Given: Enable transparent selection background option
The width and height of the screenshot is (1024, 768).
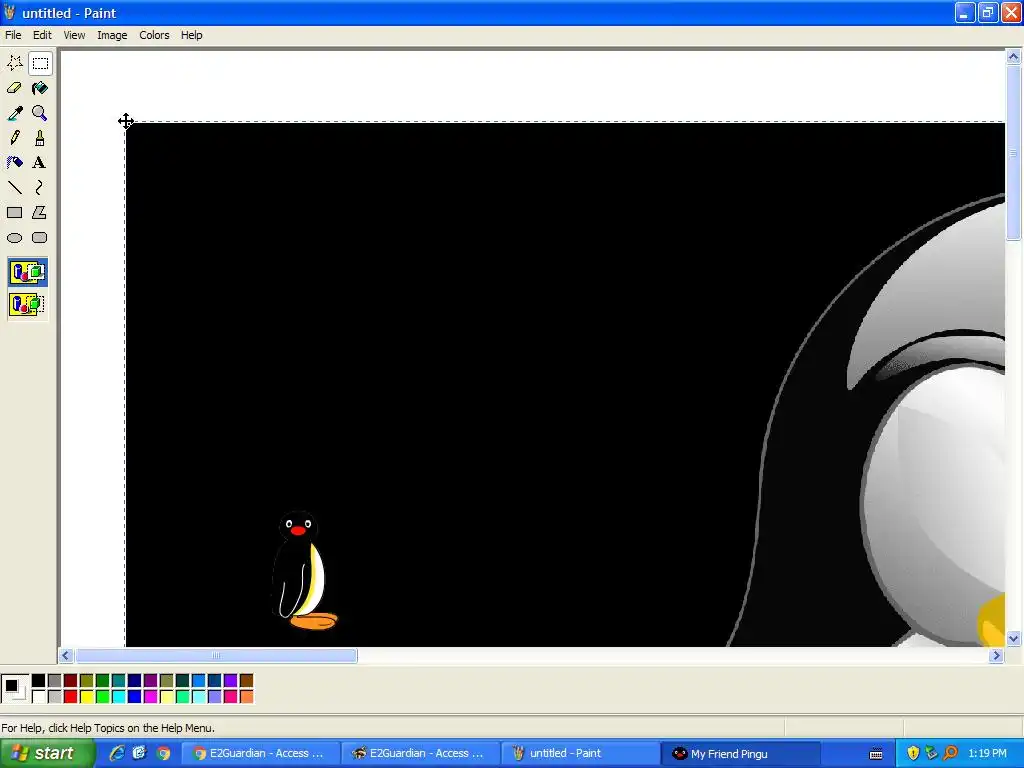Looking at the screenshot, I should click(27, 304).
